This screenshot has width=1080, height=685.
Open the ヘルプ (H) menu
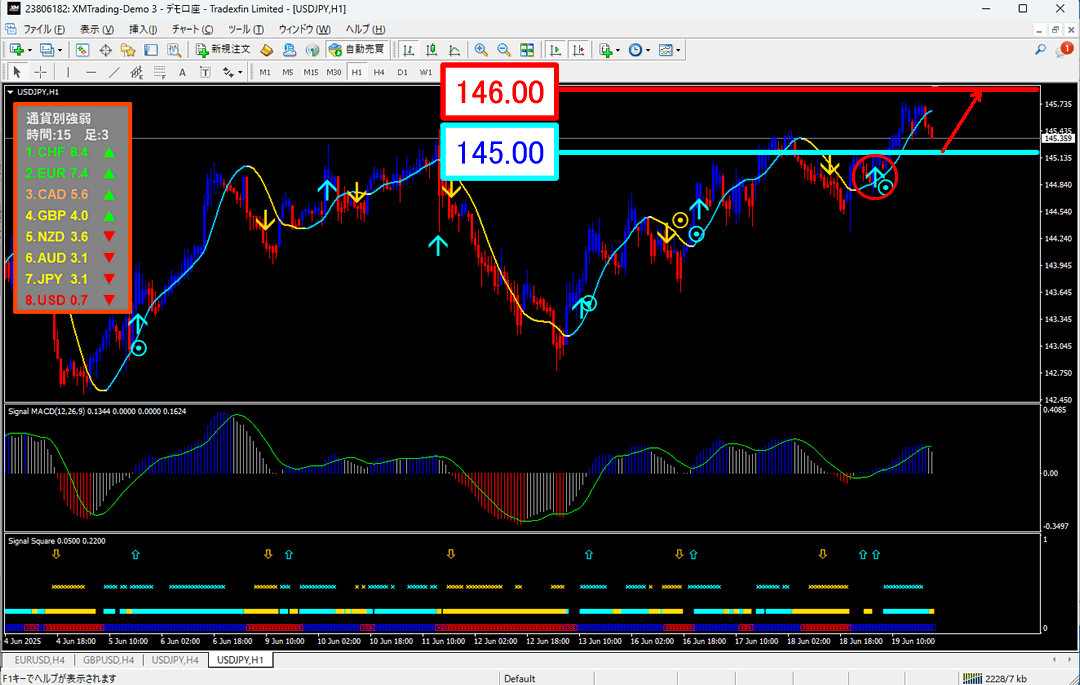point(365,30)
